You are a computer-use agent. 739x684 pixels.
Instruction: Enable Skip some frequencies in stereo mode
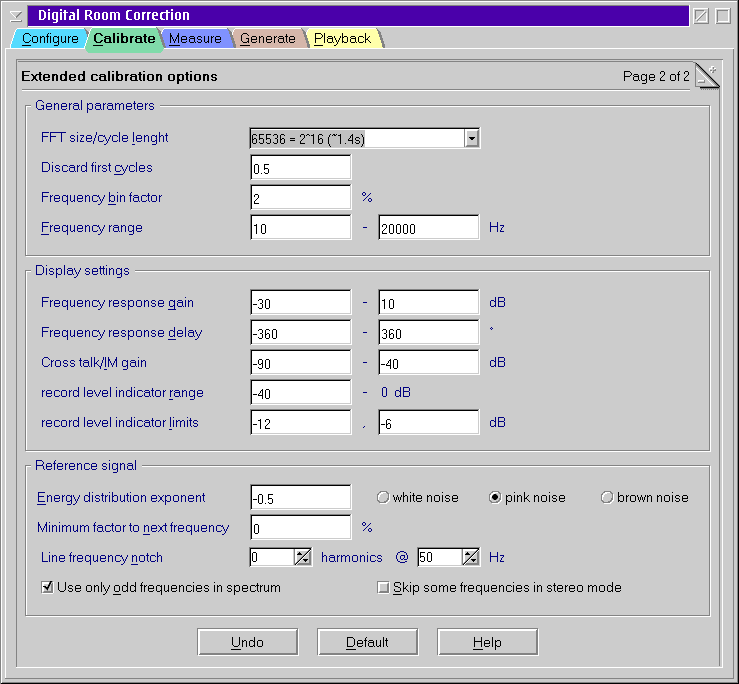(x=383, y=588)
